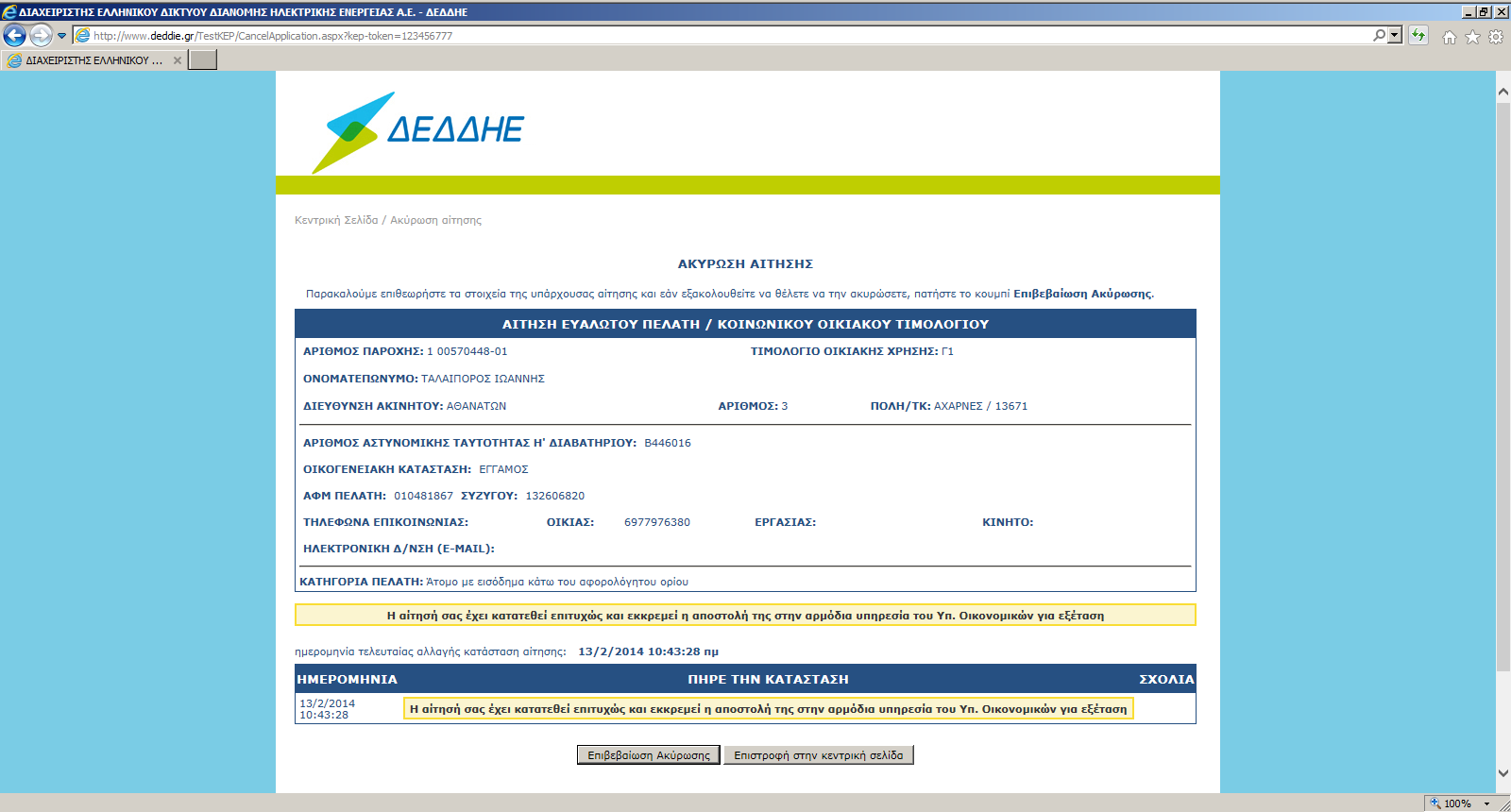Click the ΔΕΔΔΗΕ logo
The image size is (1511, 812).
417,132
